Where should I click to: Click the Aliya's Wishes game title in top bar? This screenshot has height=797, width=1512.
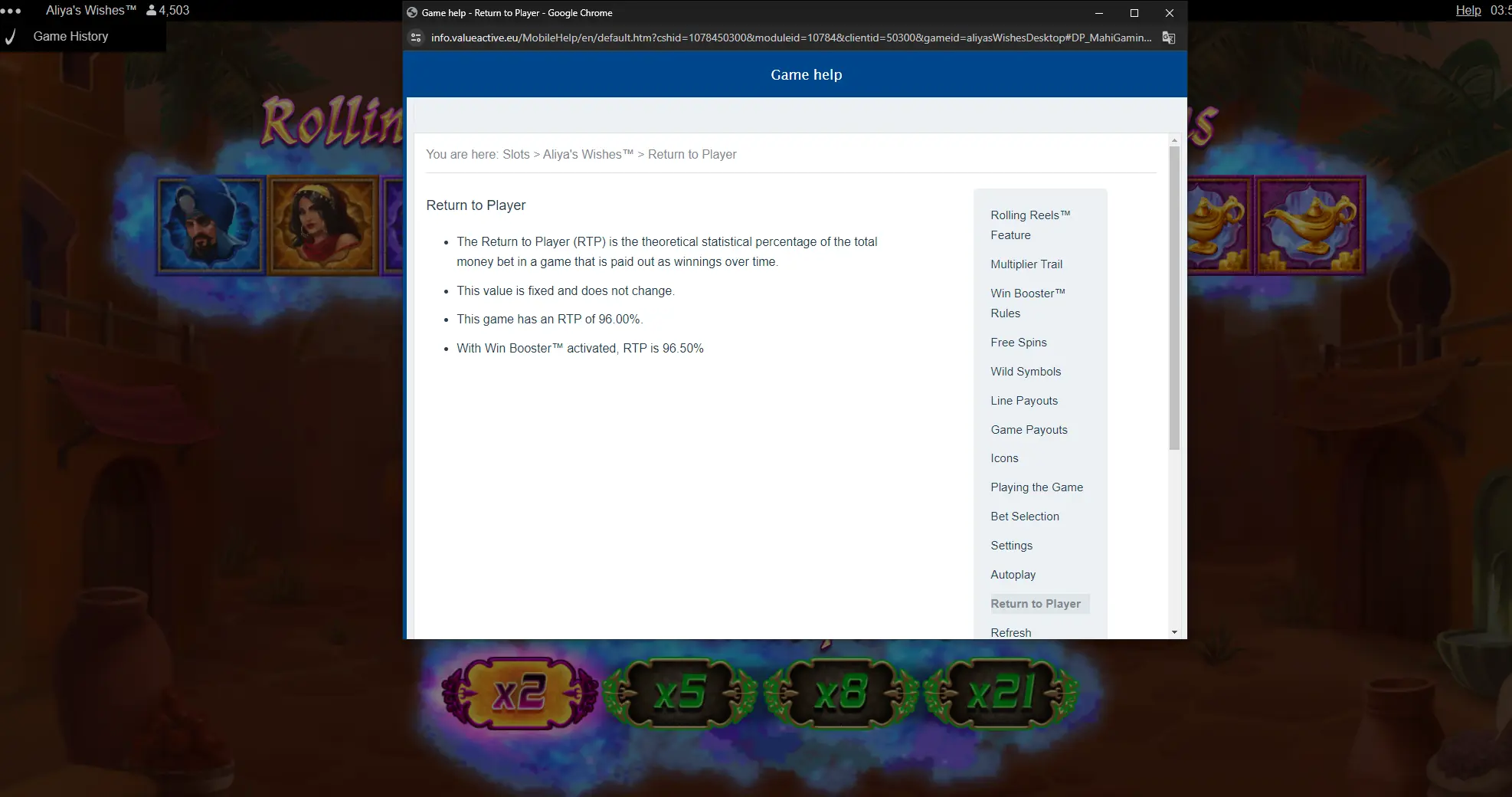[90, 11]
